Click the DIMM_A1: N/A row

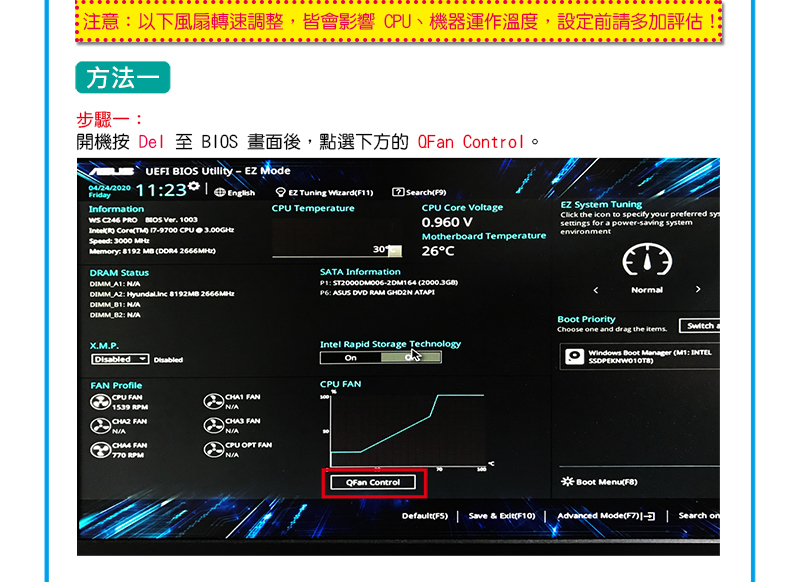pyautogui.click(x=115, y=284)
